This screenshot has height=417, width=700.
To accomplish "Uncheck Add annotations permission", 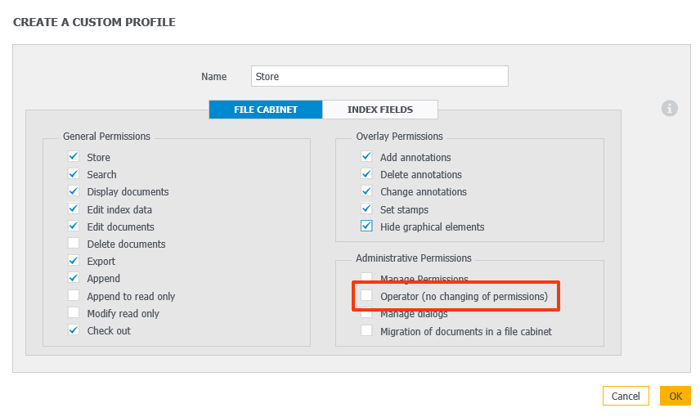I will point(367,157).
